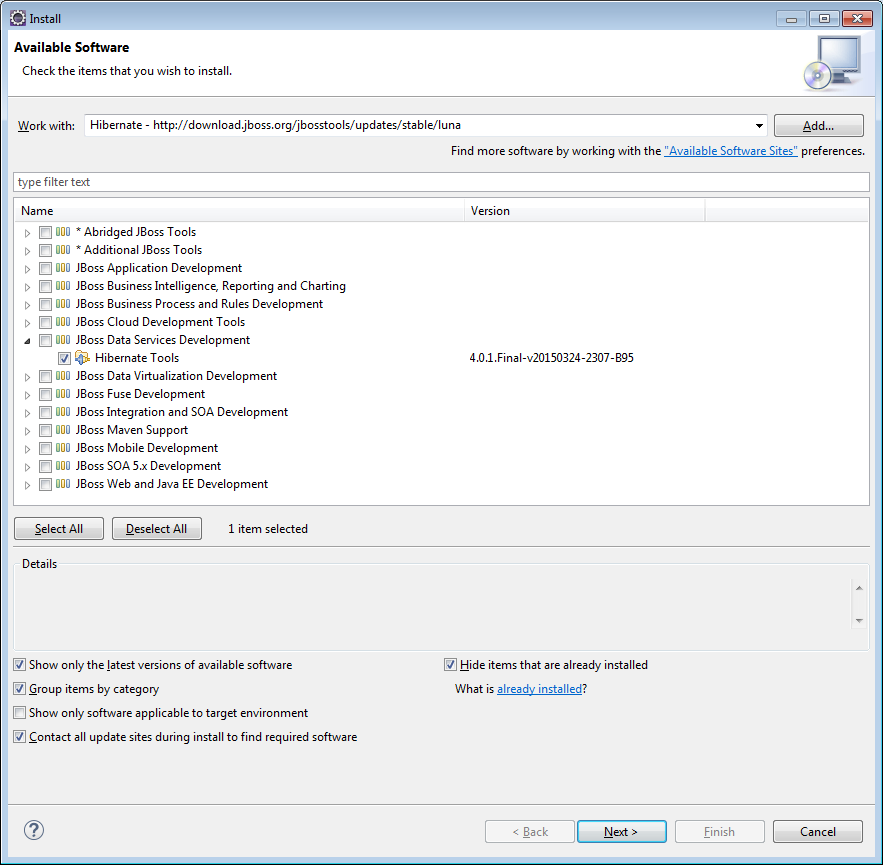Viewport: 883px width, 865px height.
Task: Check the JBoss Maven Support checkbox
Action: [x=45, y=430]
